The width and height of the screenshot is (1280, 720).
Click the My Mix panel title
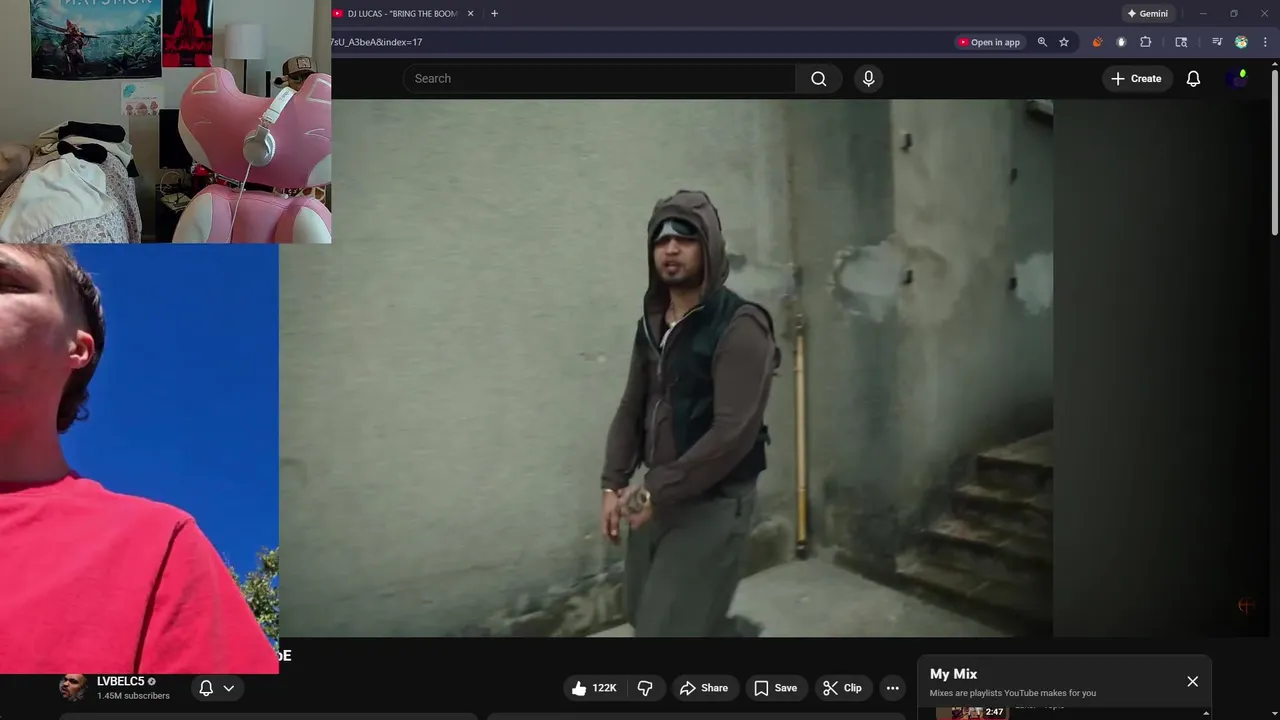point(953,674)
